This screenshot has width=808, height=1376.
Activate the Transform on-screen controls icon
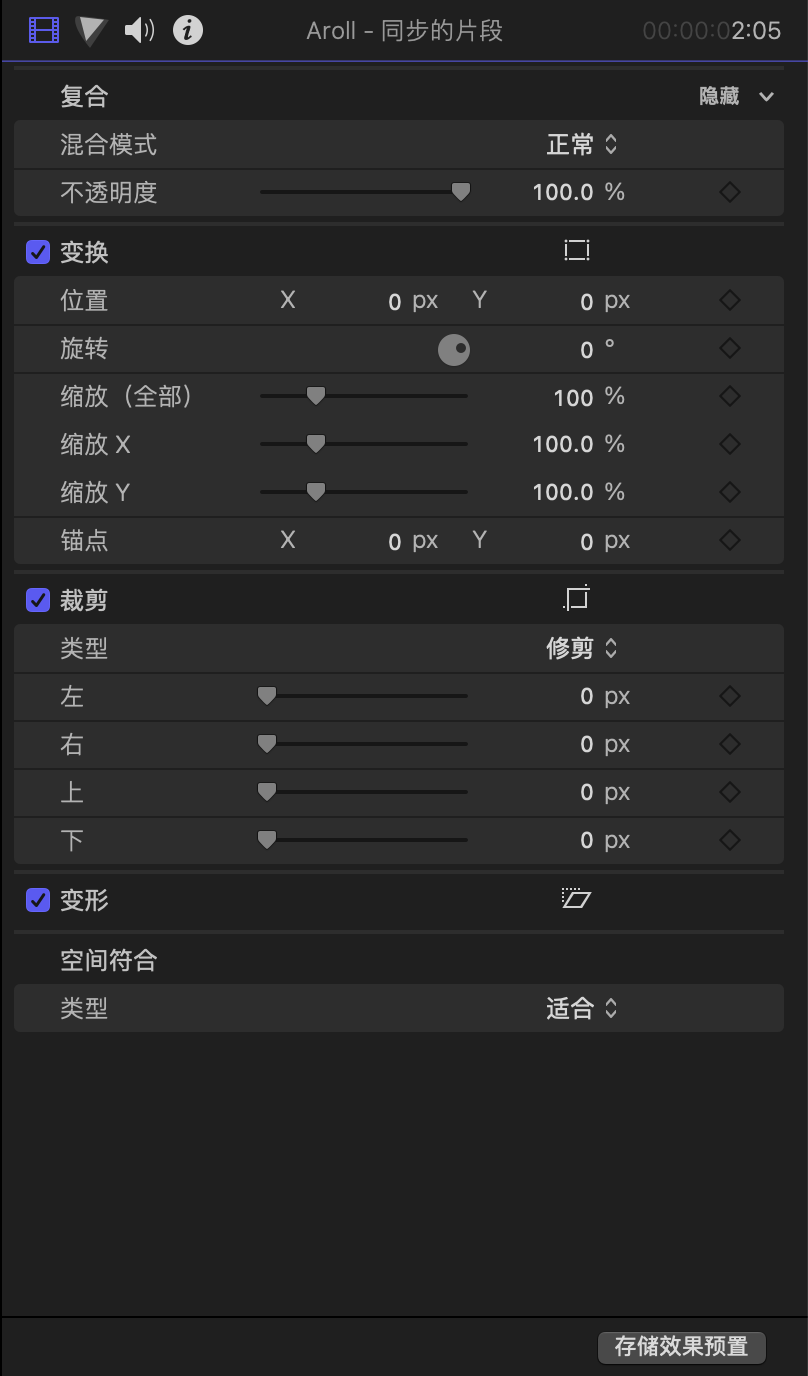(577, 251)
